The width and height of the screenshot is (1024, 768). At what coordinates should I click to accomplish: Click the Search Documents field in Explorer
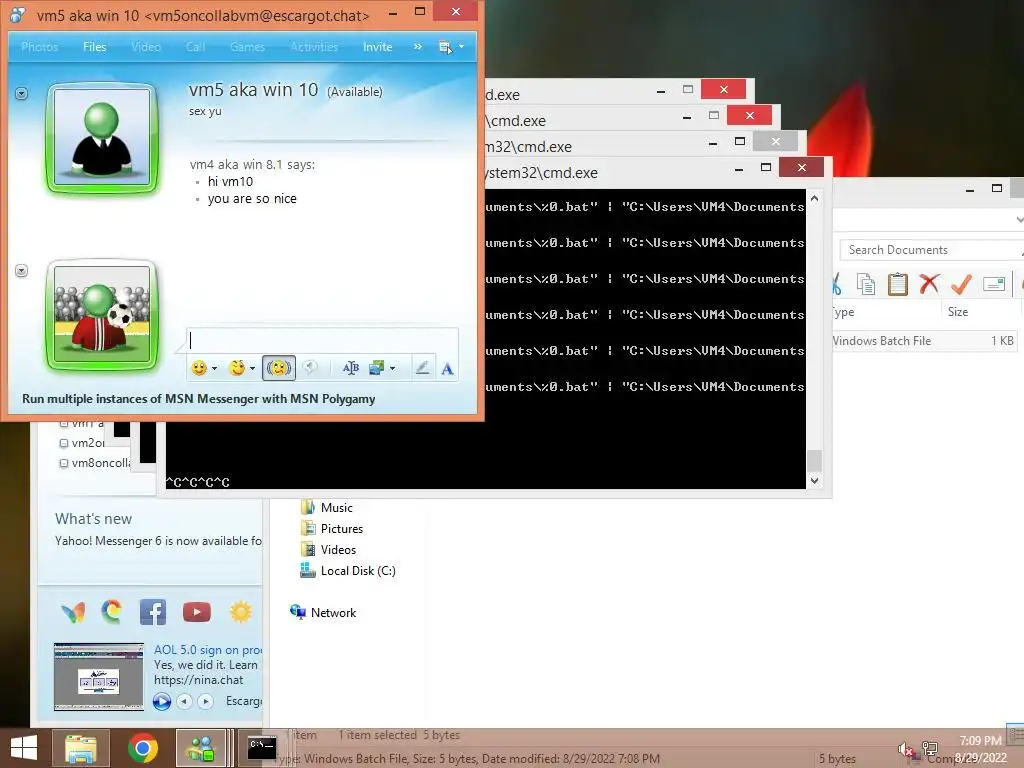pyautogui.click(x=931, y=249)
